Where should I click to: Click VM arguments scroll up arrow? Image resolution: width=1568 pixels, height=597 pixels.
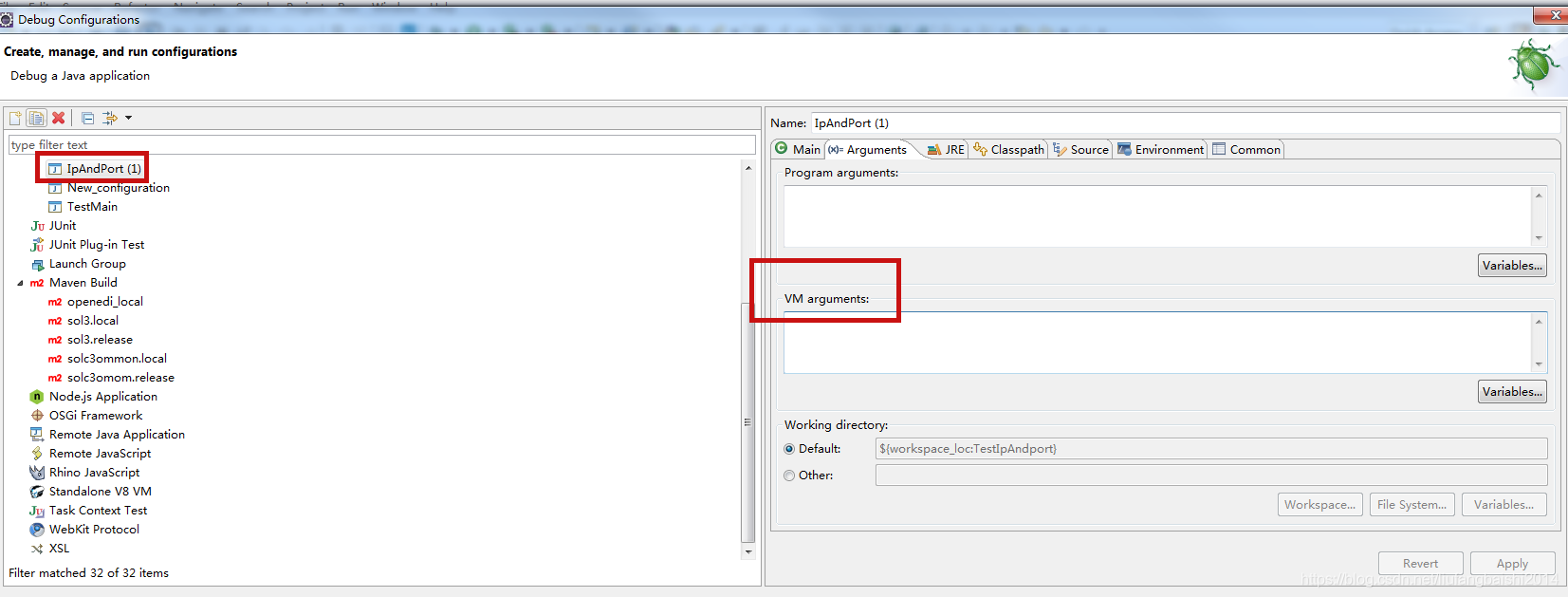pyautogui.click(x=1539, y=322)
